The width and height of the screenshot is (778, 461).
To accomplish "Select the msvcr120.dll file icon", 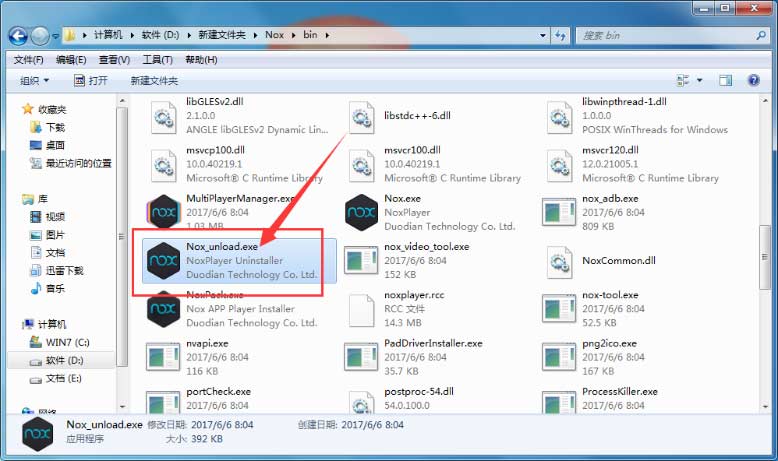I will 559,165.
